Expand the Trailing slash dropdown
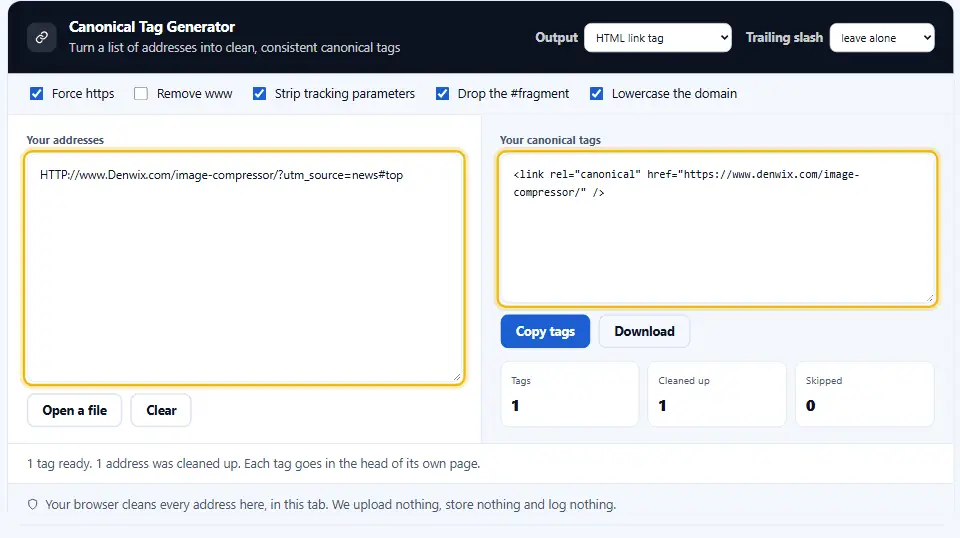960x538 pixels. click(x=882, y=38)
